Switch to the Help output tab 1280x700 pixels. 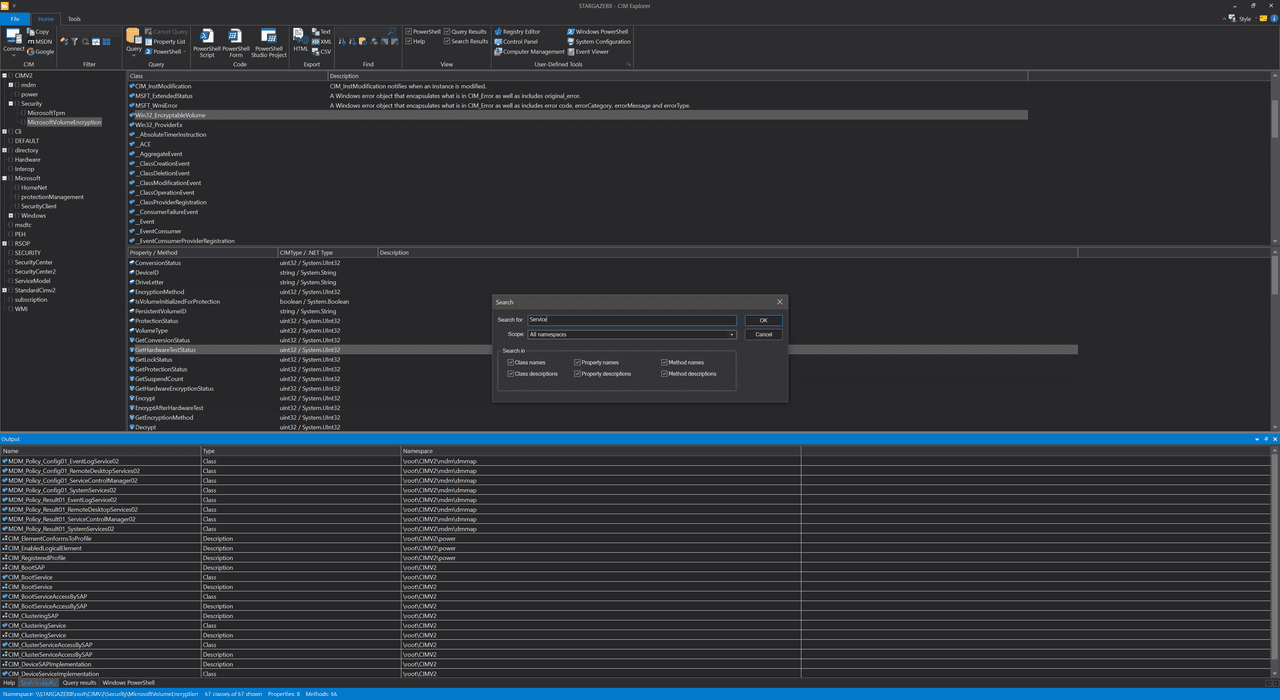pyautogui.click(x=9, y=682)
